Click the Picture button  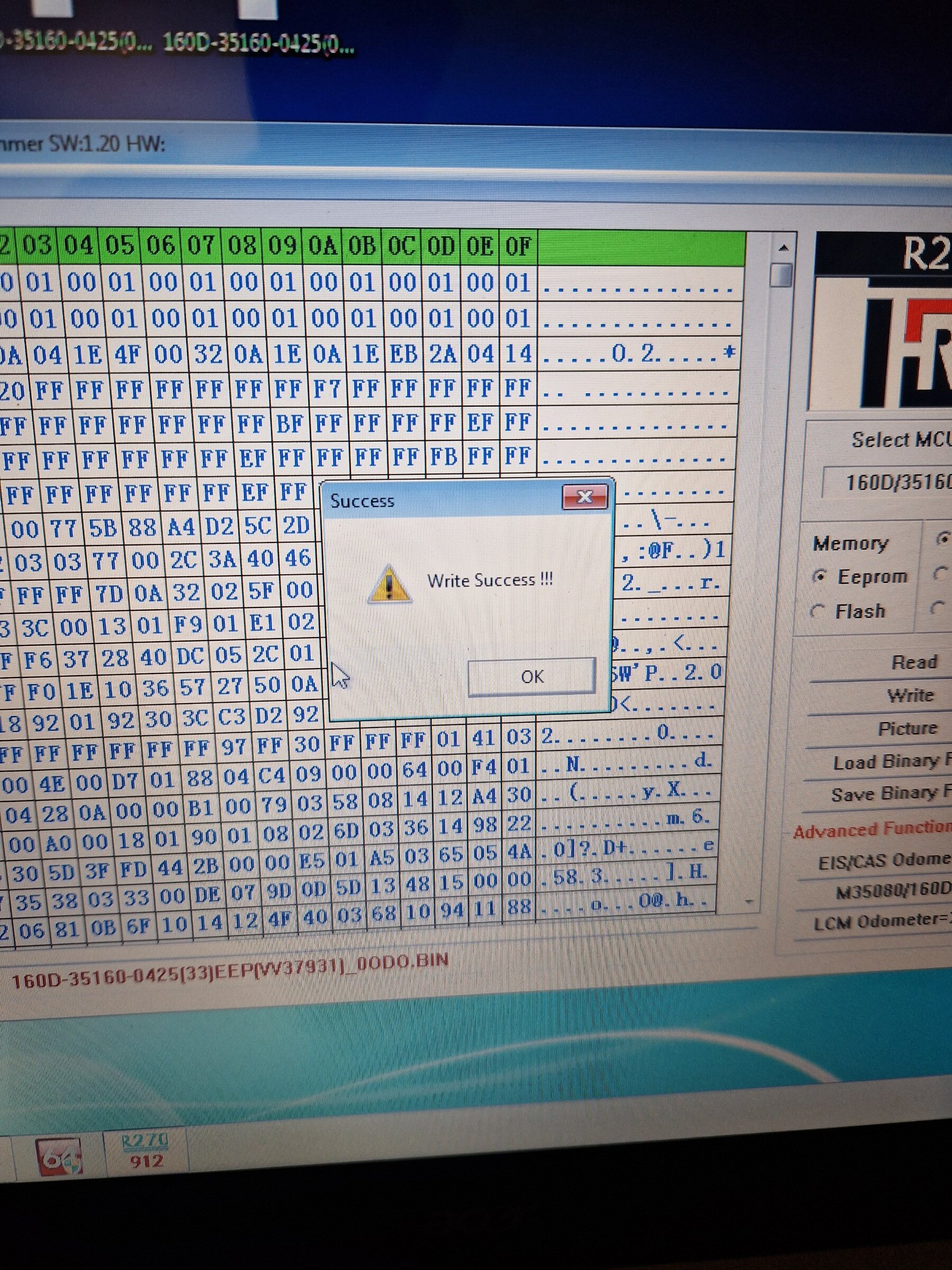907,728
